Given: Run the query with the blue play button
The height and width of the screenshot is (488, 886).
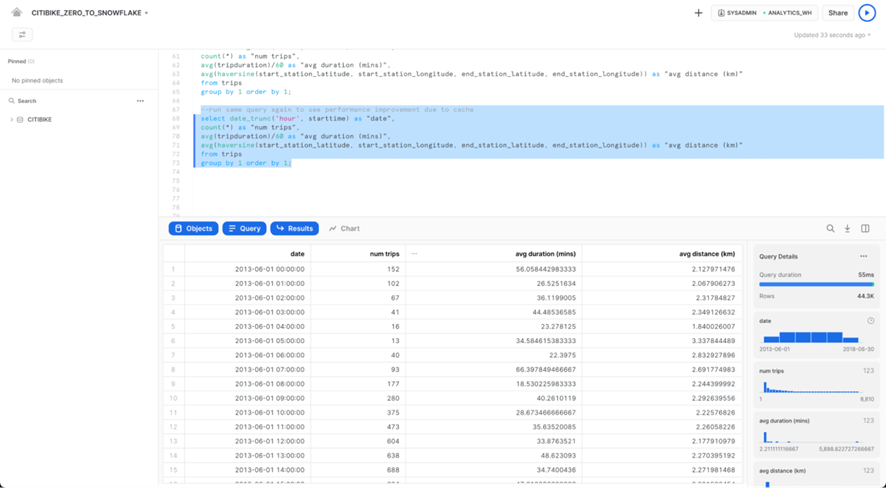Looking at the screenshot, I should pyautogui.click(x=867, y=13).
